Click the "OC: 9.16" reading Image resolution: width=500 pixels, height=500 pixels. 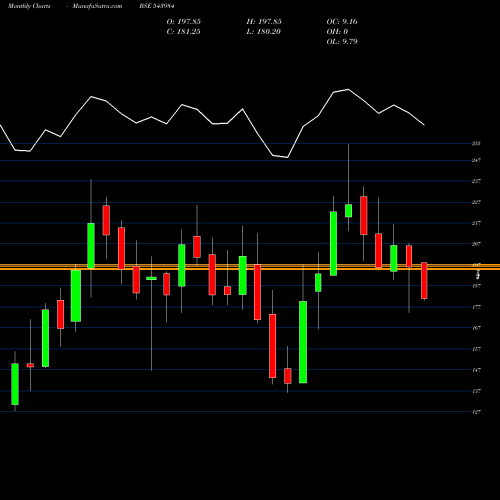342,22
